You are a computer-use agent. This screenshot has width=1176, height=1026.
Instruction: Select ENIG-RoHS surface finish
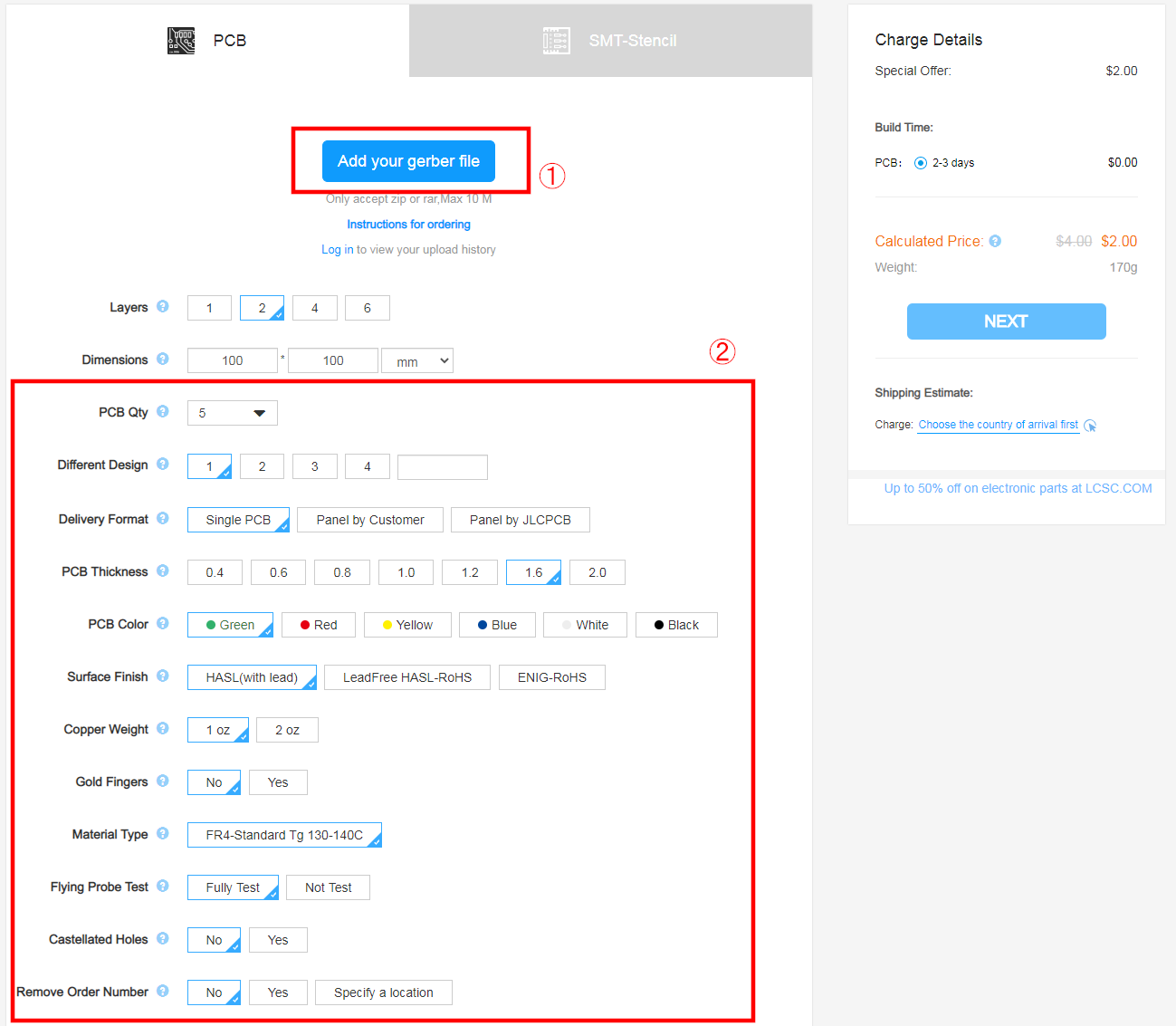tap(552, 677)
